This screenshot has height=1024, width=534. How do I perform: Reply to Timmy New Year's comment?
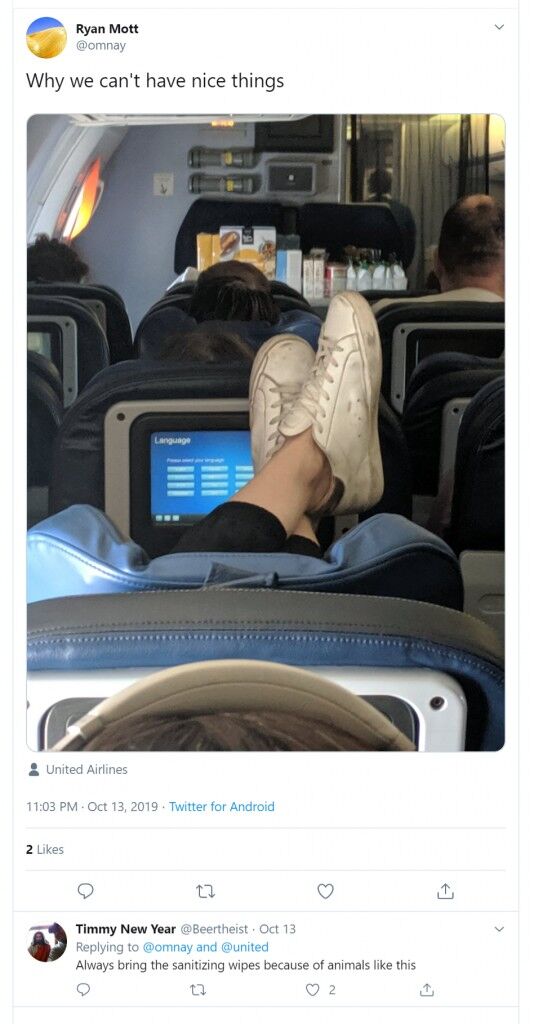pos(83,990)
